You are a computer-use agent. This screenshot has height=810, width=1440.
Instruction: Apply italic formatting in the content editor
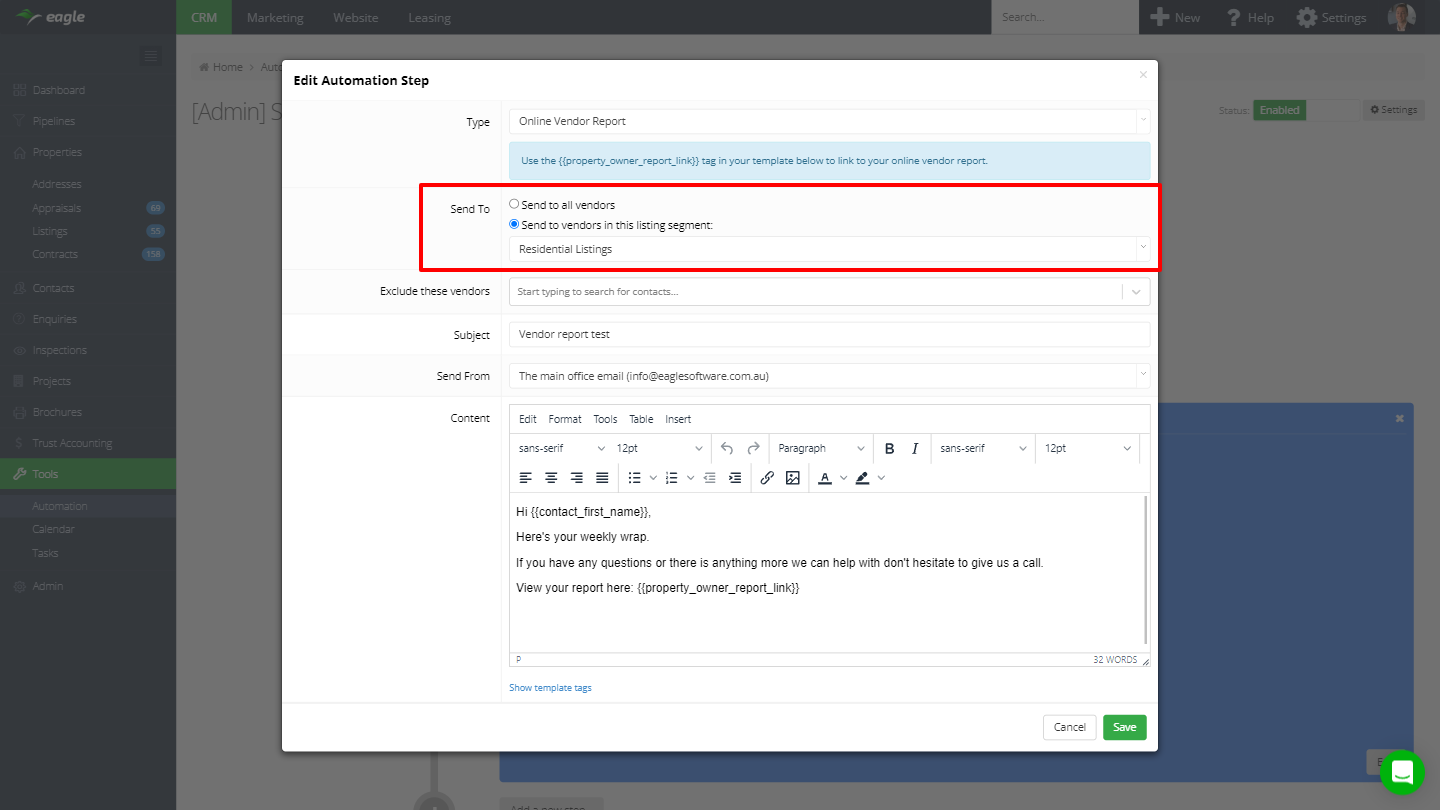coord(914,449)
